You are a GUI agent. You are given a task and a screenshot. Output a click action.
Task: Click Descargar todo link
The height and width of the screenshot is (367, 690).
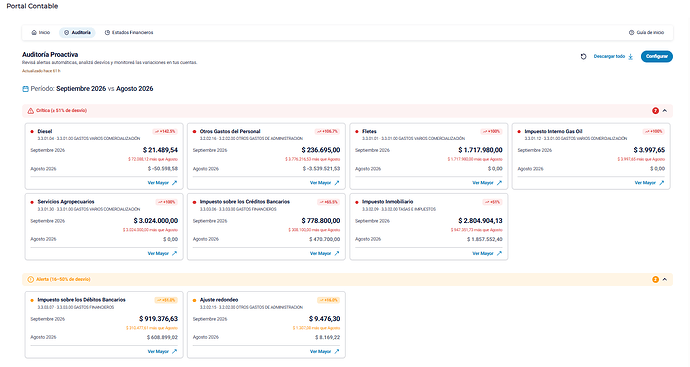[x=613, y=56]
